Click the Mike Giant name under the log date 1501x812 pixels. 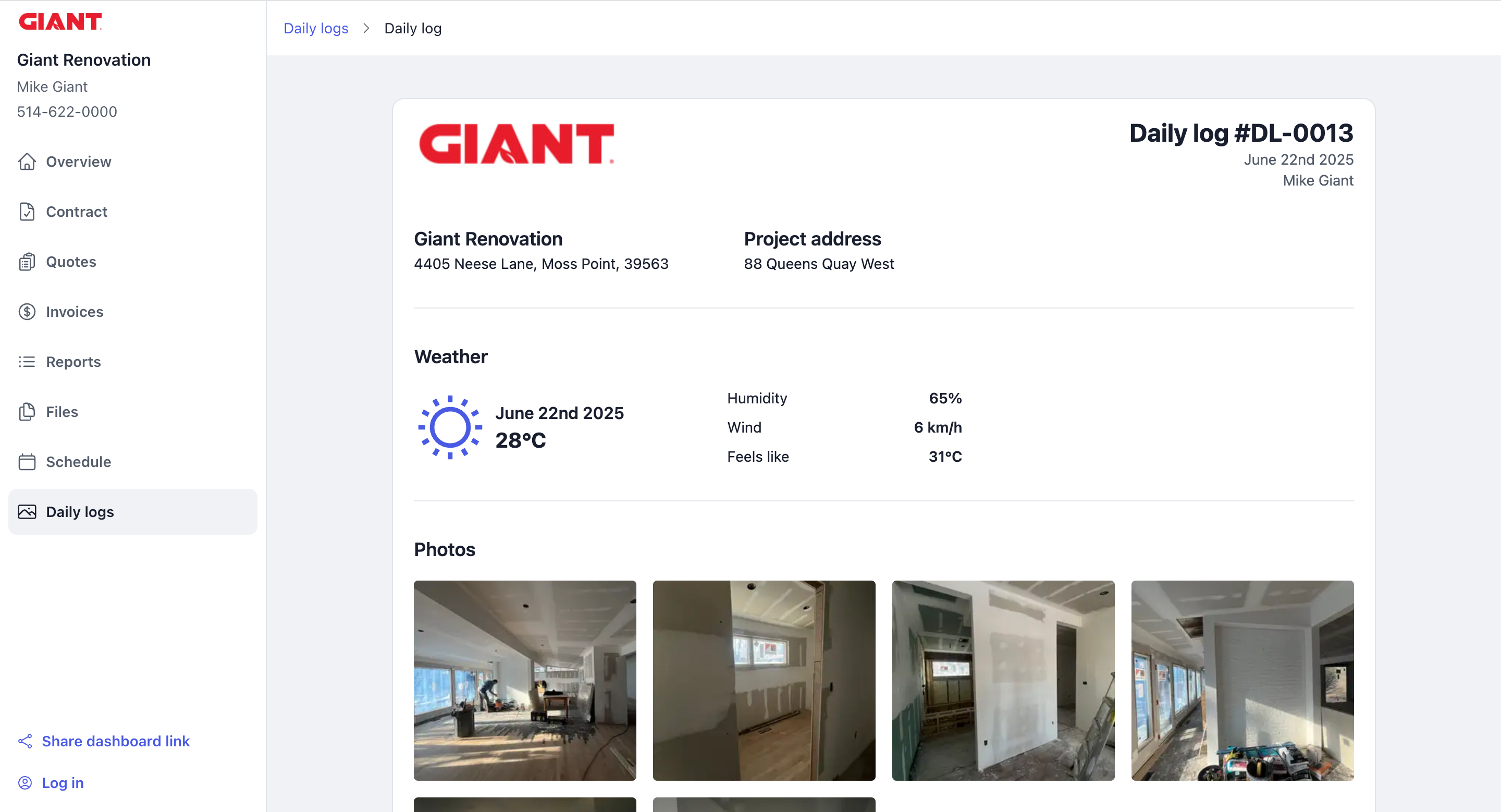click(1318, 180)
